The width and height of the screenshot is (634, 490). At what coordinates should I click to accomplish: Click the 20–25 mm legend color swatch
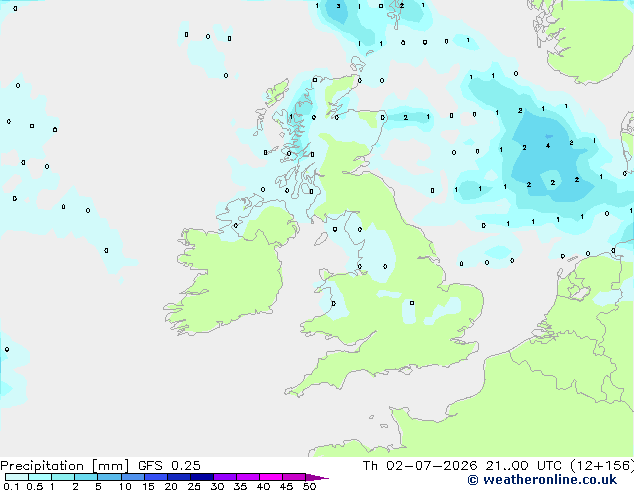pos(179,477)
